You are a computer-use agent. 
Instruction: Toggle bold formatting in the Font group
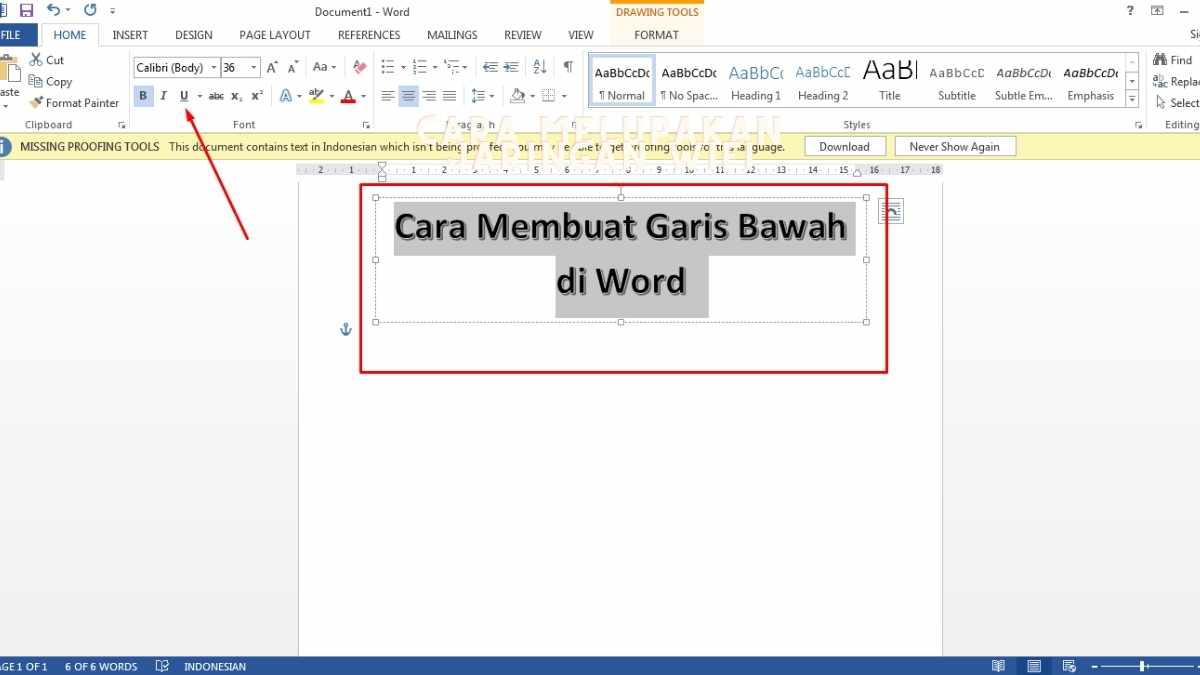(x=143, y=96)
